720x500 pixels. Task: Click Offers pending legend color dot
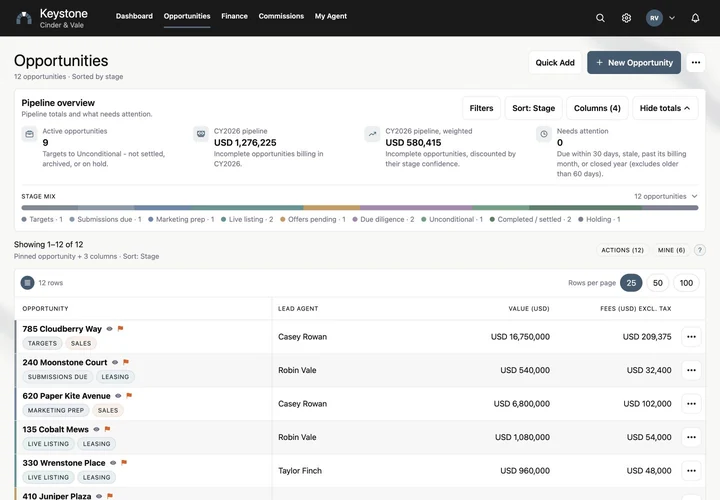tap(283, 219)
